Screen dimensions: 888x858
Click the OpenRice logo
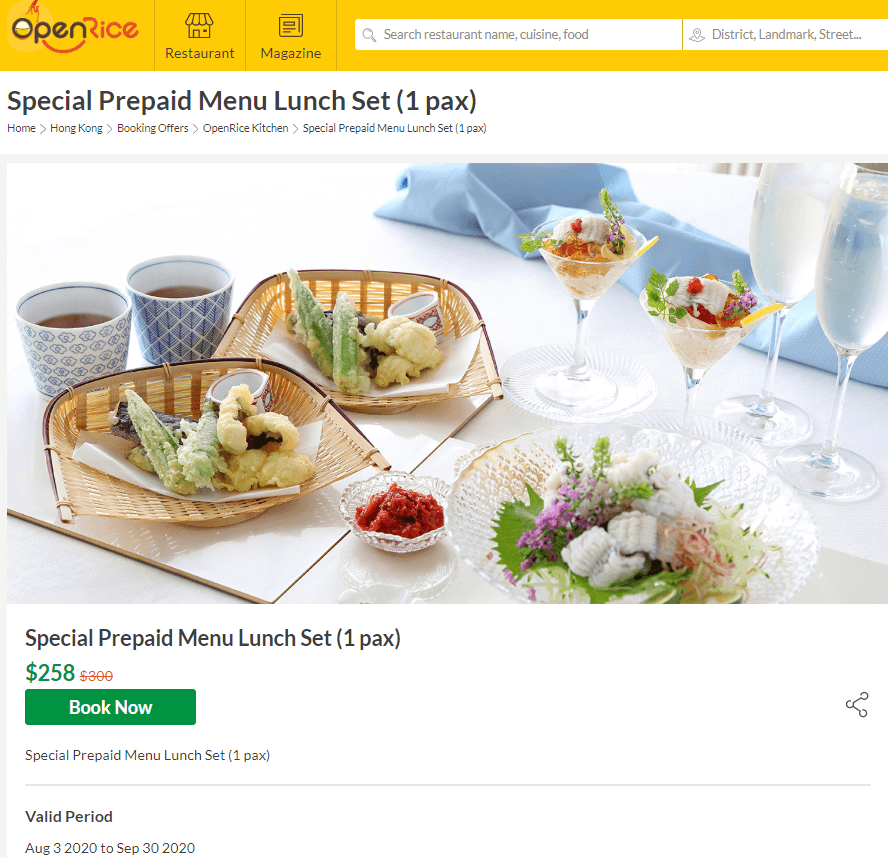point(74,28)
